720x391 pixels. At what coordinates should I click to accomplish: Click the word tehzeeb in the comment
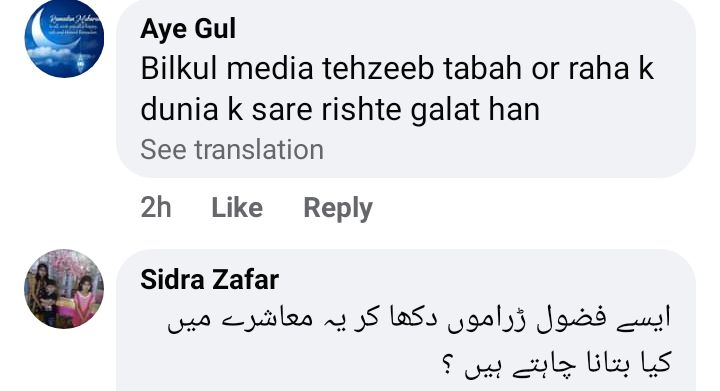378,68
